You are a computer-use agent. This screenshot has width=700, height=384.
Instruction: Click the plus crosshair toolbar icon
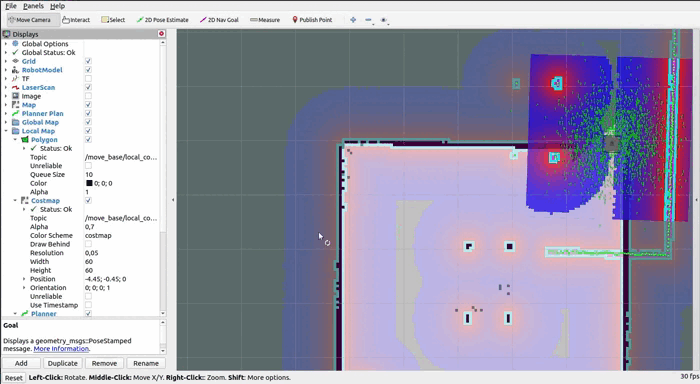353,20
